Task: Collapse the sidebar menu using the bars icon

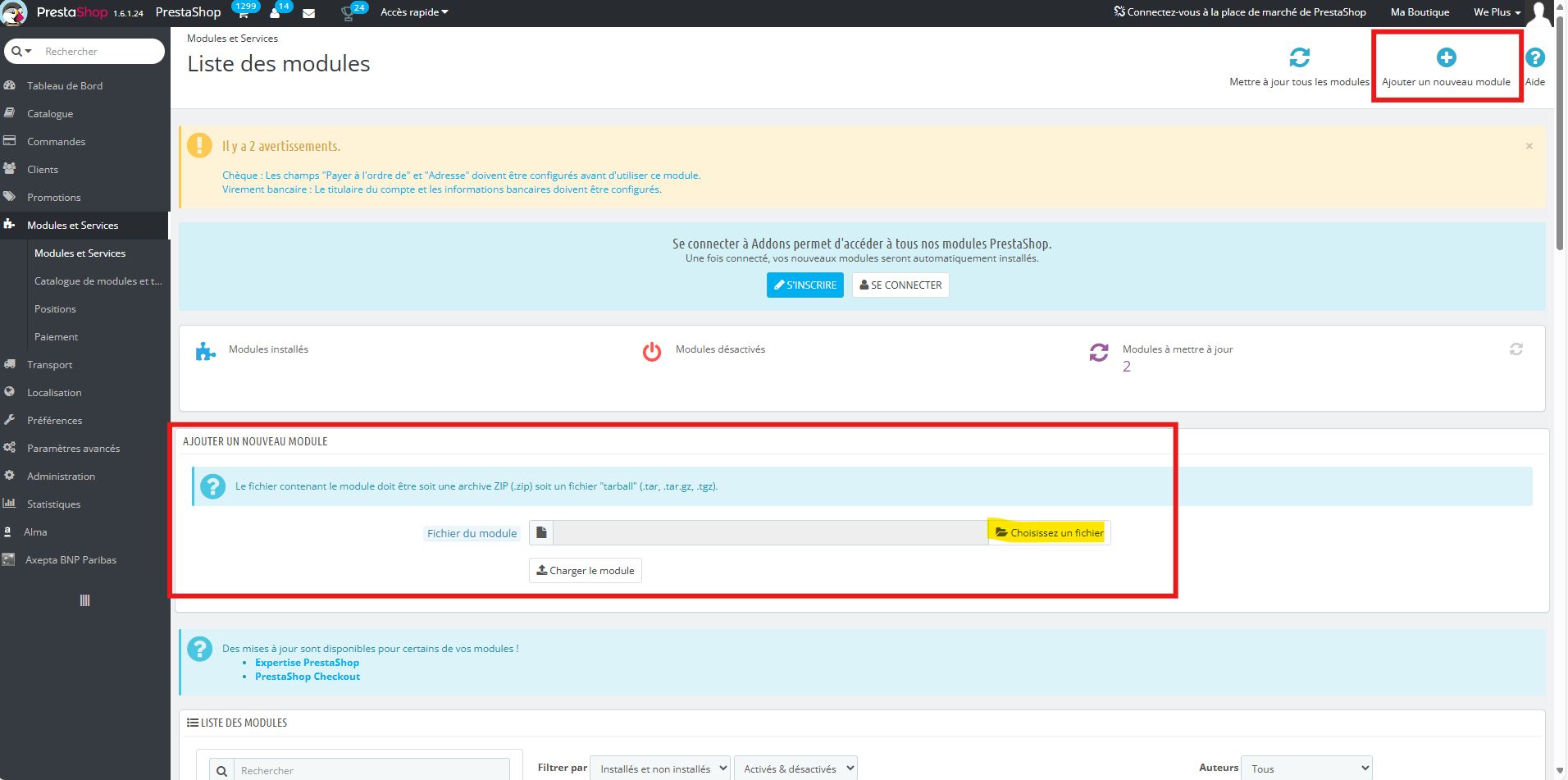Action: (x=84, y=600)
